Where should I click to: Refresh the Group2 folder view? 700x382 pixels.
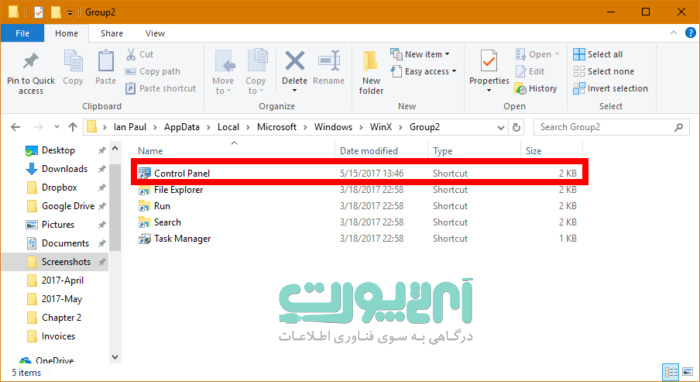[517, 128]
